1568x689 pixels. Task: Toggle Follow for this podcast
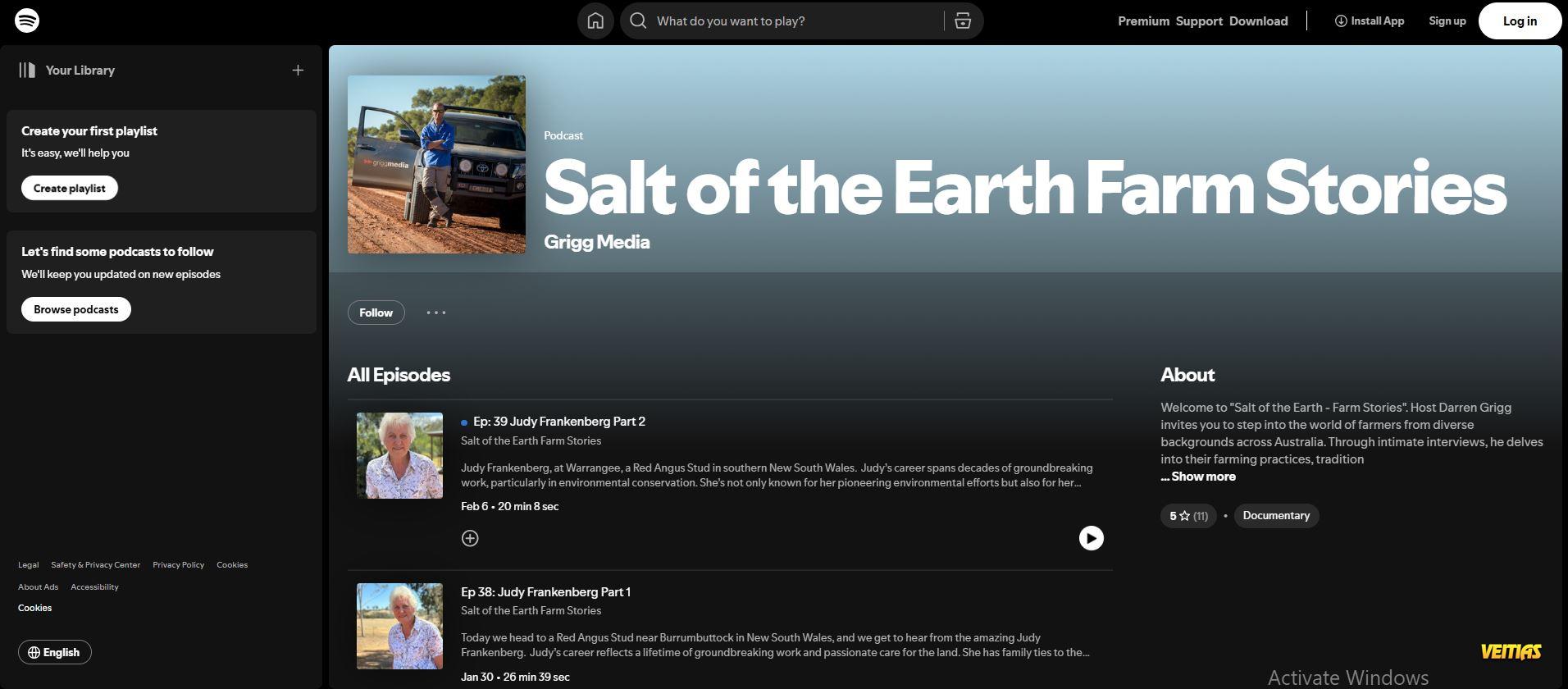376,313
